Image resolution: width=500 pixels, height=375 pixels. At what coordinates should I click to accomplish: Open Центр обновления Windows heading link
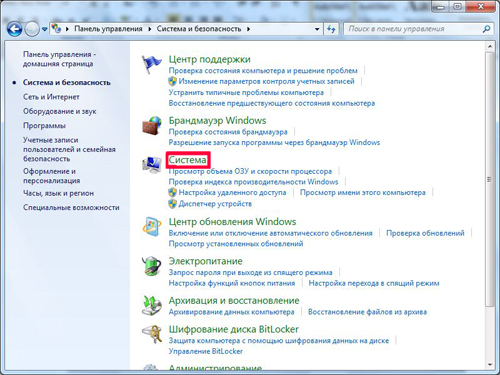232,222
